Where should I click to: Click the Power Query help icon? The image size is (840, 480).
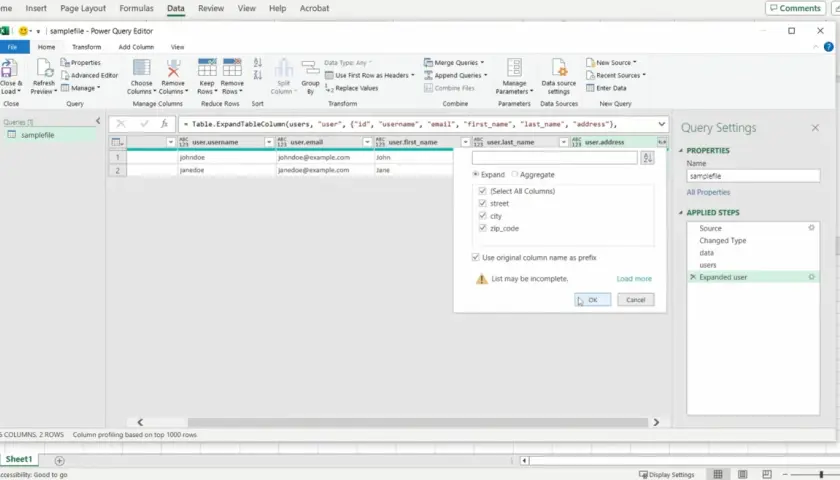coord(828,47)
